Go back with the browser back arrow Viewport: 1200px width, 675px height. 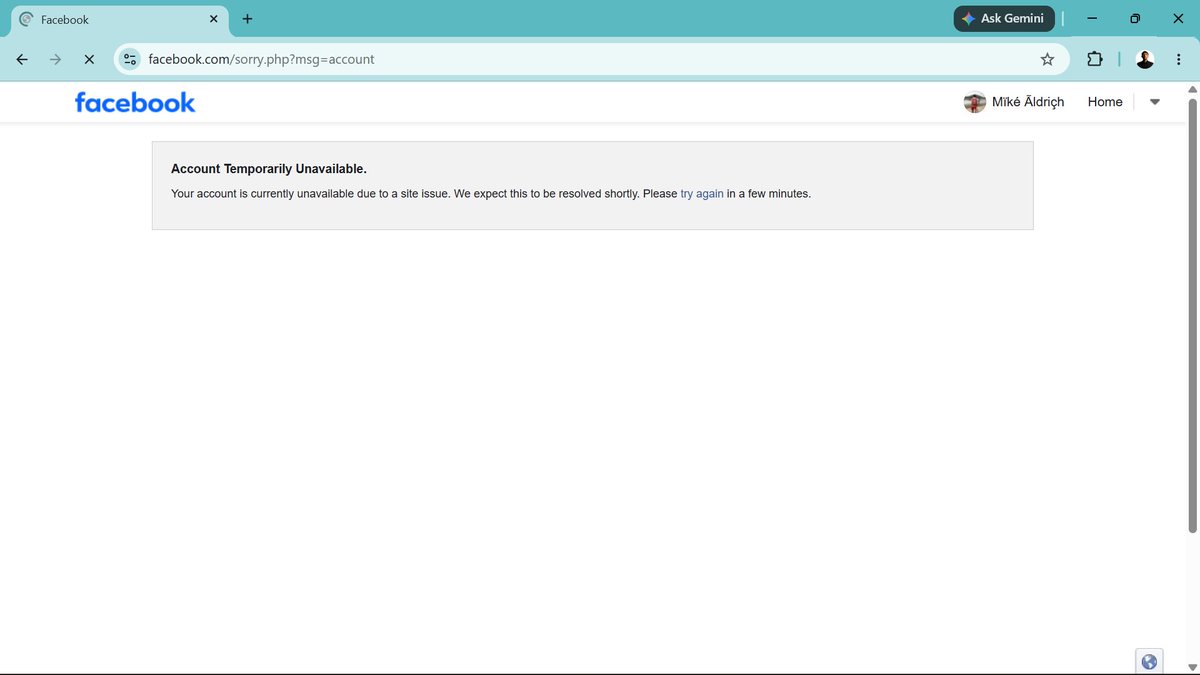[22, 59]
